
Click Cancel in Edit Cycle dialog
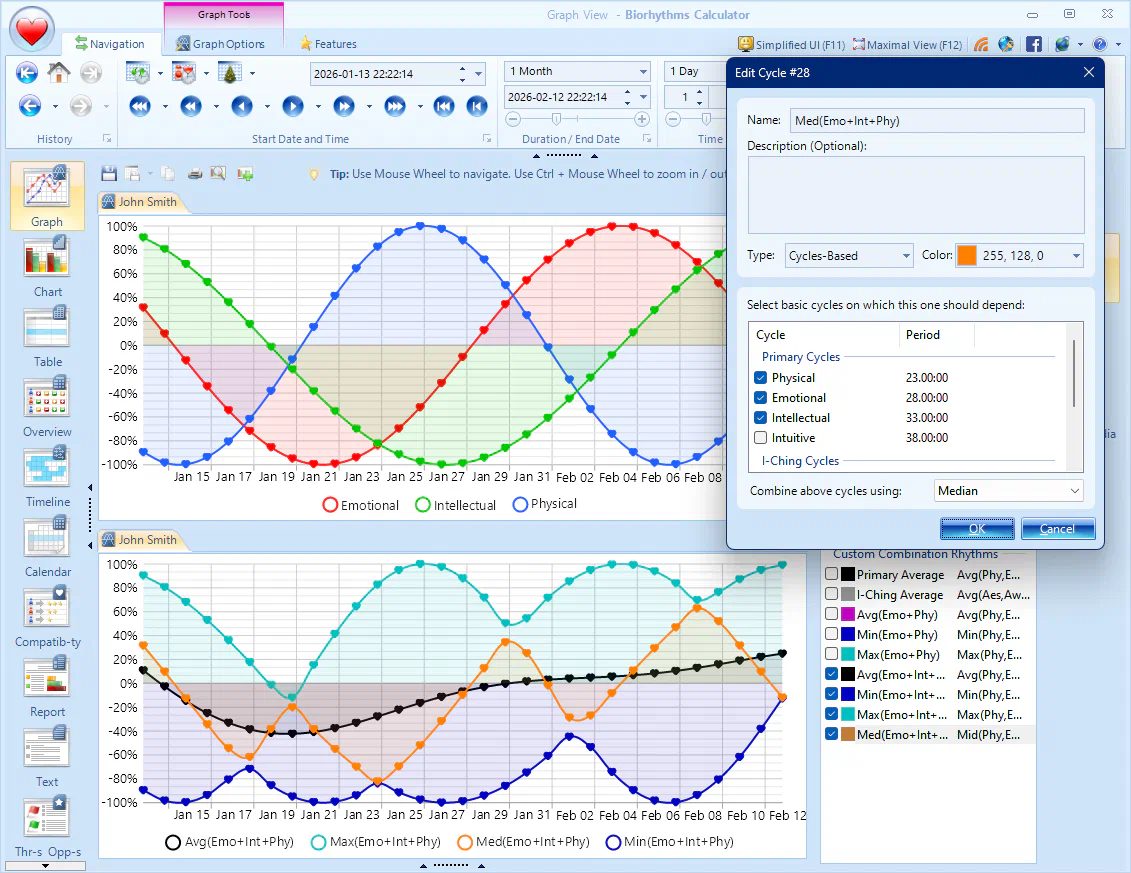(x=1057, y=529)
